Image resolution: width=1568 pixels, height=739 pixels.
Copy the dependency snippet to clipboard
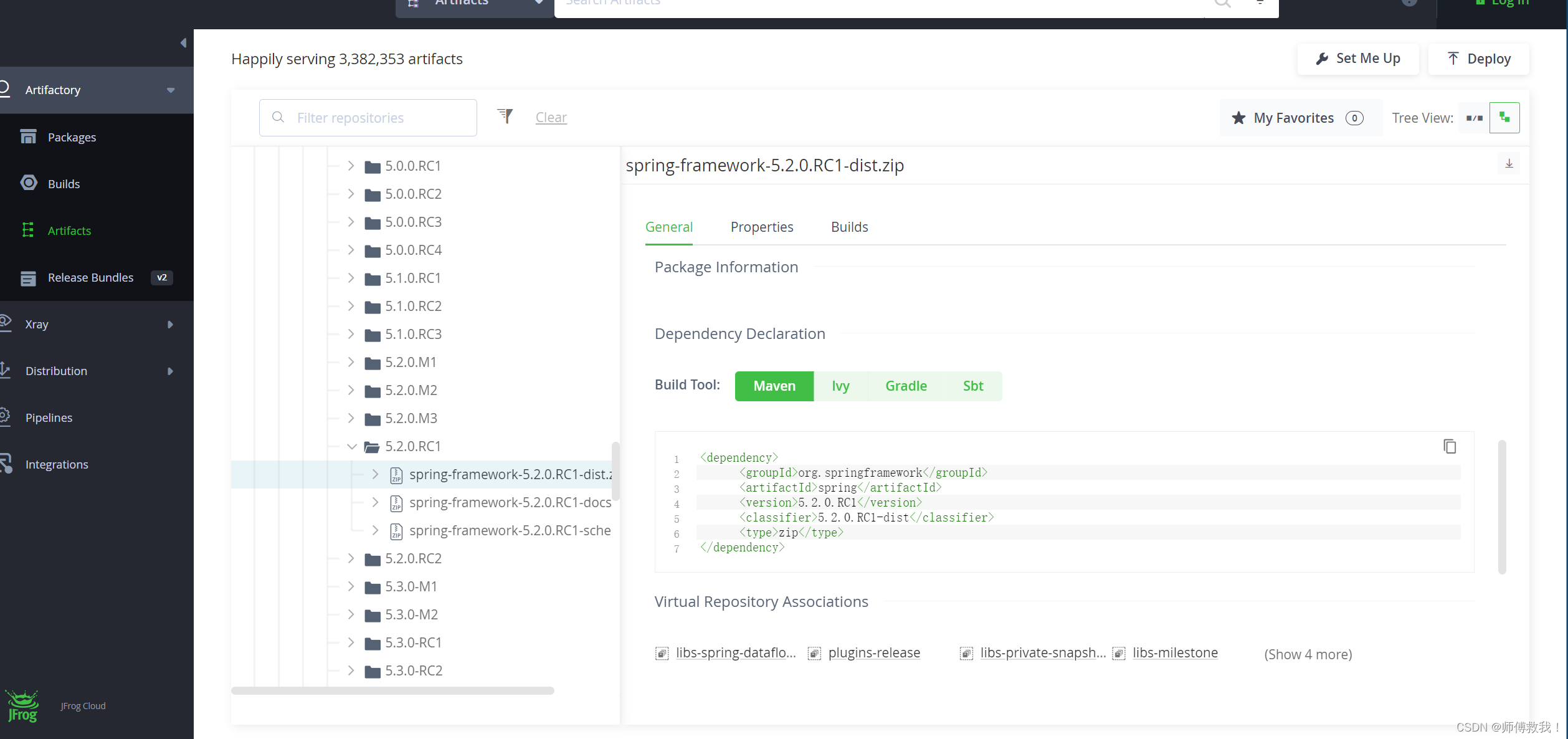tap(1450, 446)
